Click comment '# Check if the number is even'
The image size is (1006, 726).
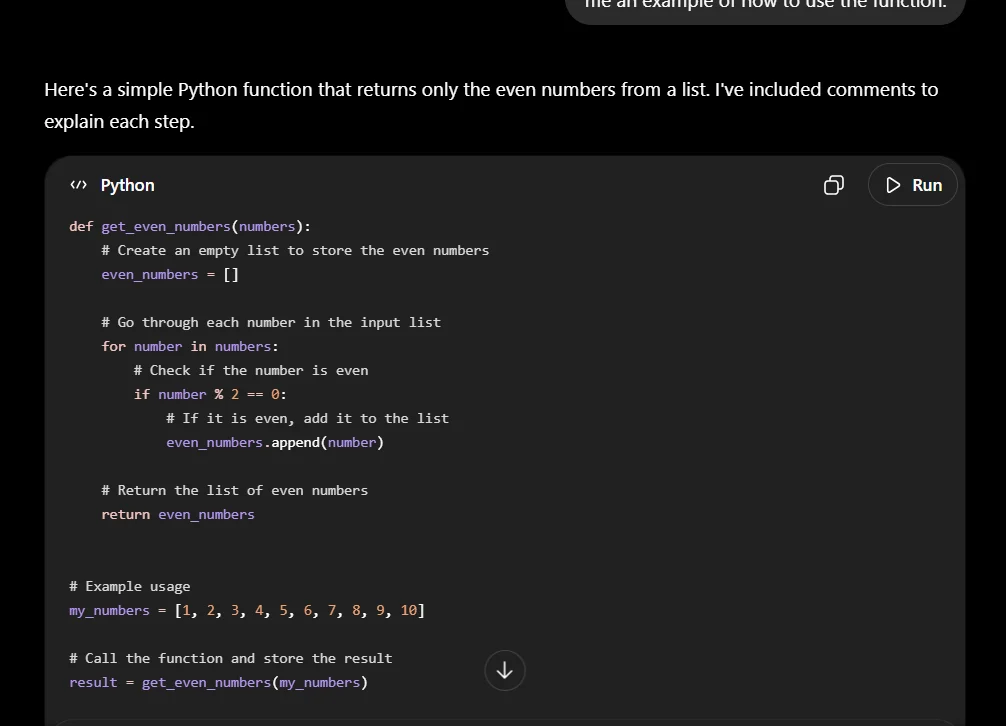coord(251,371)
